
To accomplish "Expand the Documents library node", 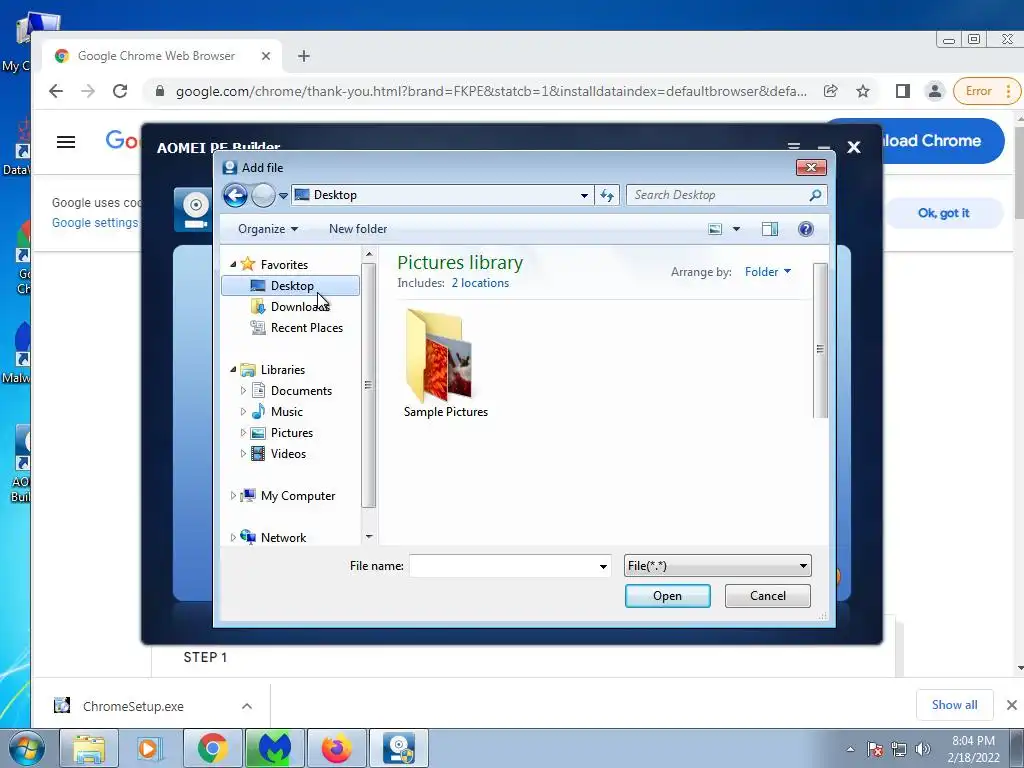I will [243, 391].
